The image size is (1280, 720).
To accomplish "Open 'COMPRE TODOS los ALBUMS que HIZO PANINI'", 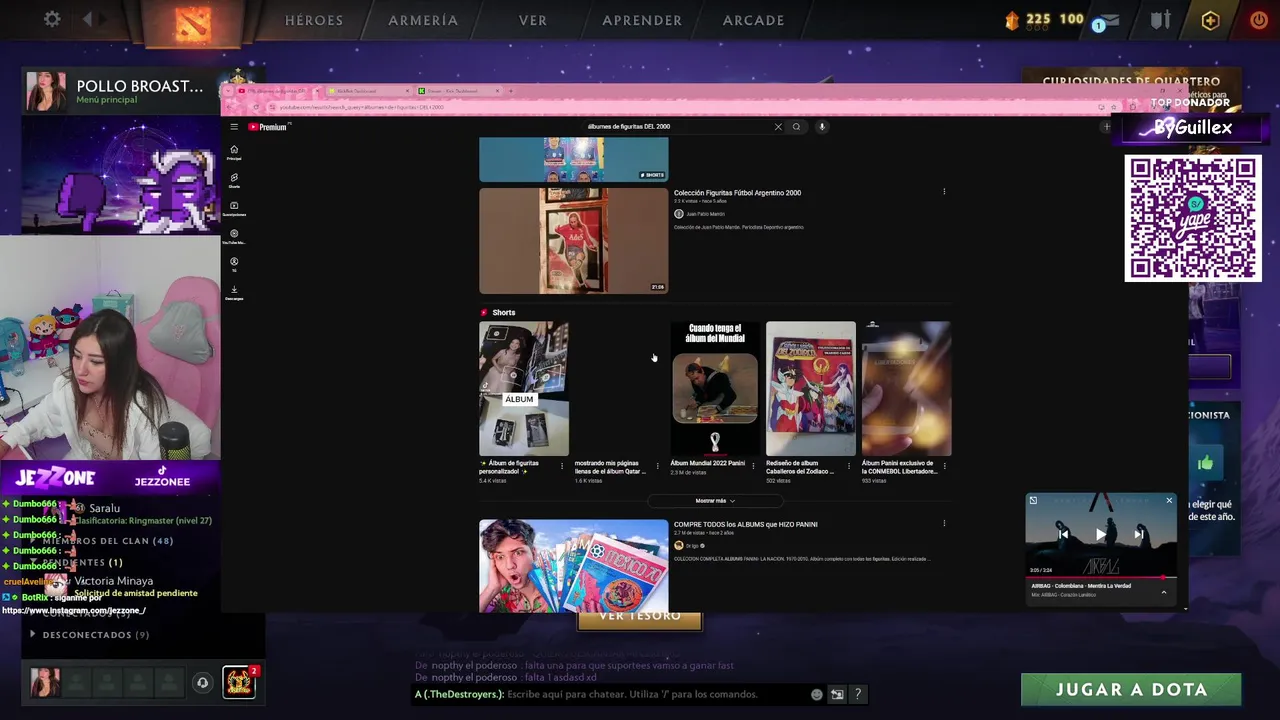I will 745,524.
